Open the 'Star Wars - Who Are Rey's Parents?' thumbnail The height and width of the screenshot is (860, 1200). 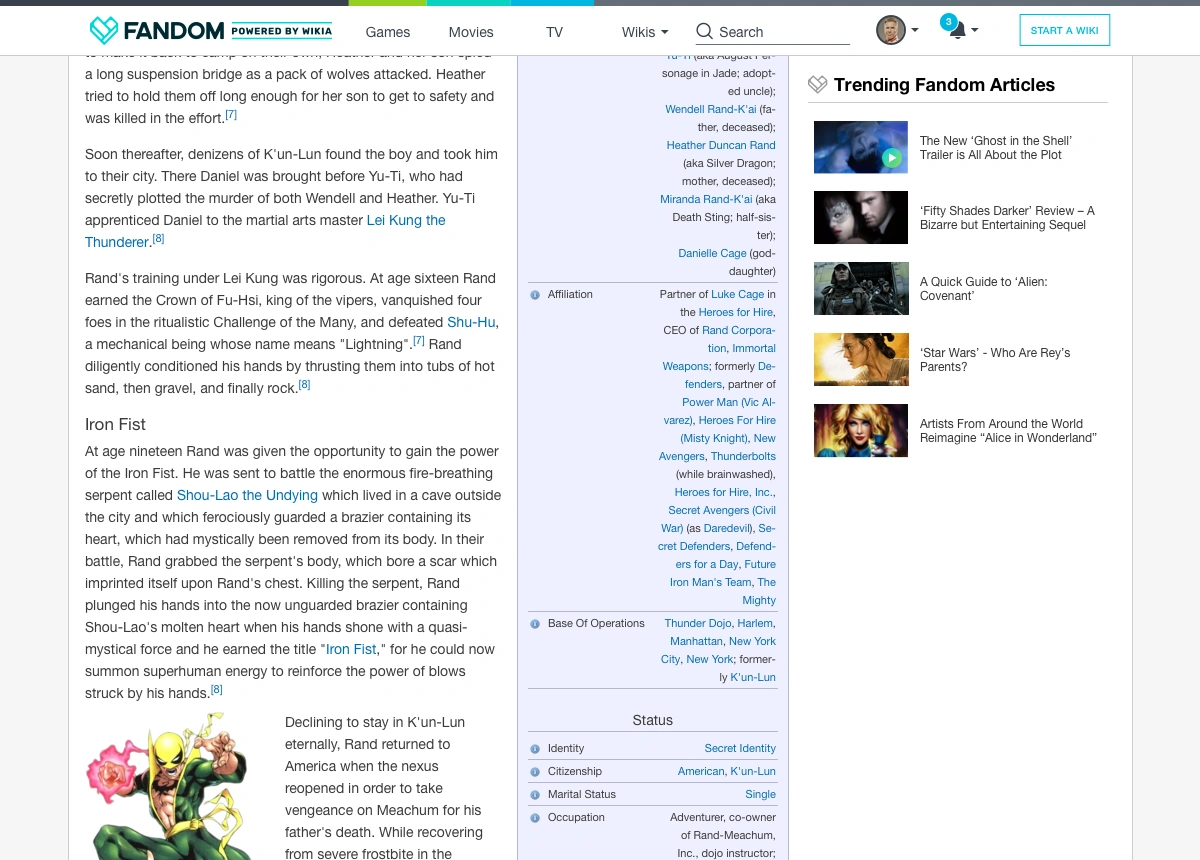(861, 359)
